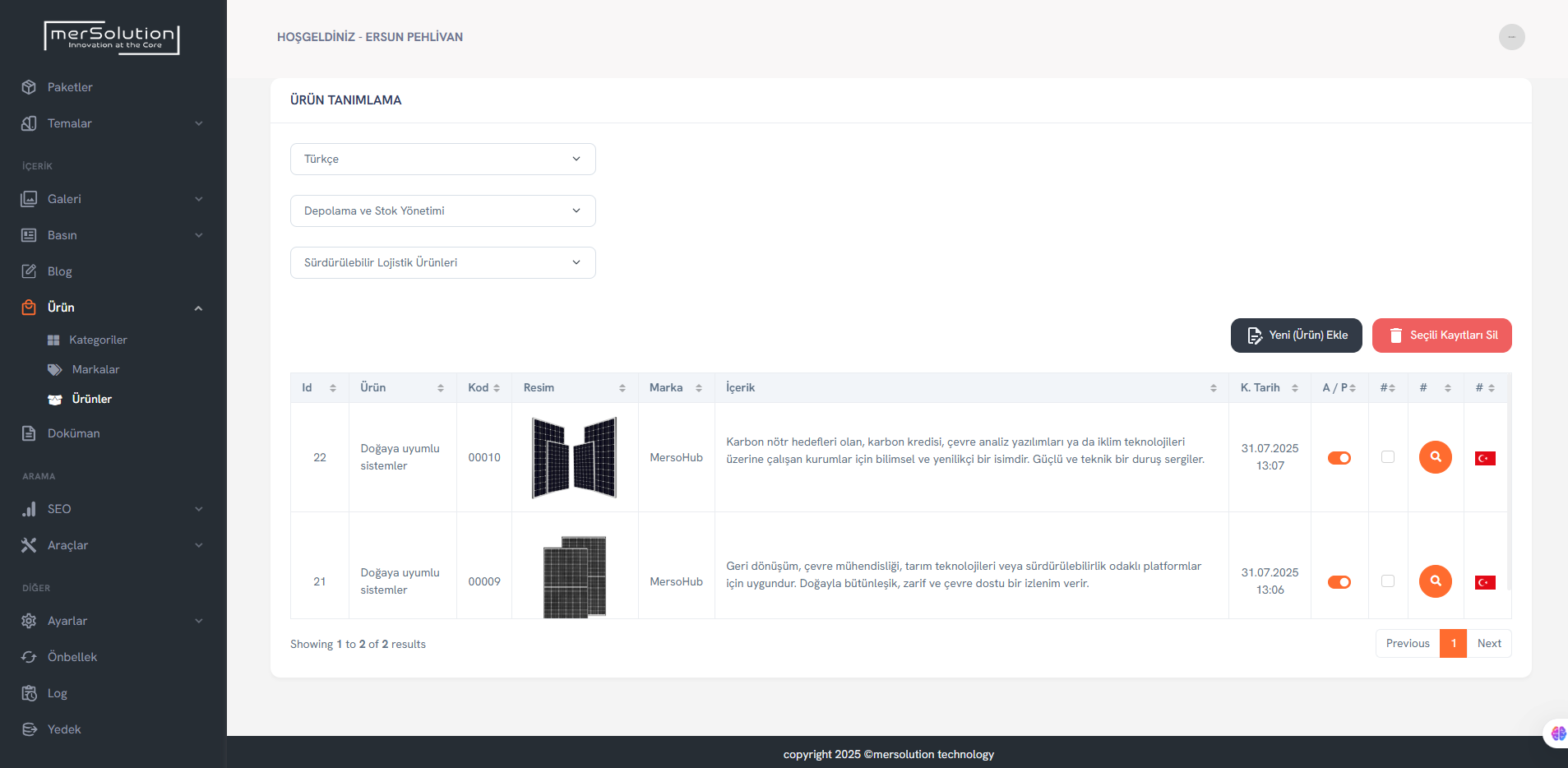Open the Türkçe language dropdown
This screenshot has width=1568, height=768.
[442, 159]
